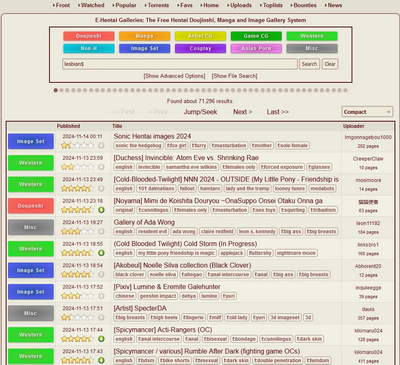Toggle the Manga category filter
400x365 pixels.
(x=144, y=36)
